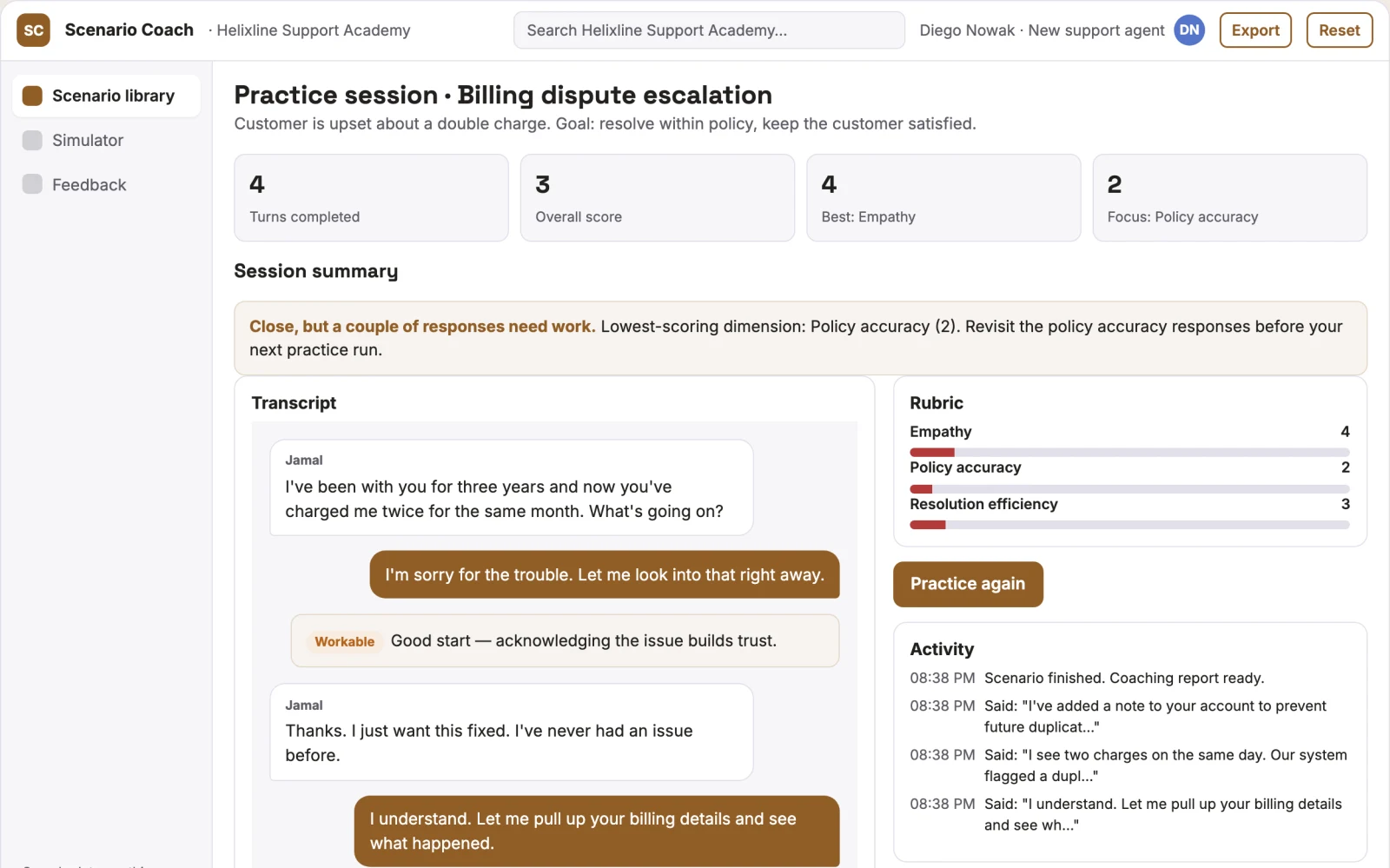Click the reply "I'm sorry for the trouble"

point(605,574)
